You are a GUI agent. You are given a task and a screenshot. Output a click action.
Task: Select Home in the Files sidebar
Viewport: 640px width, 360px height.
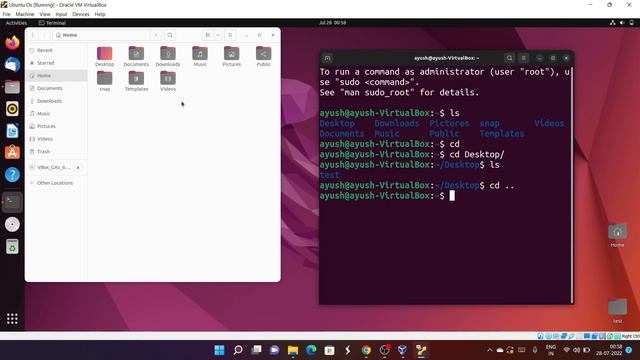(56, 76)
